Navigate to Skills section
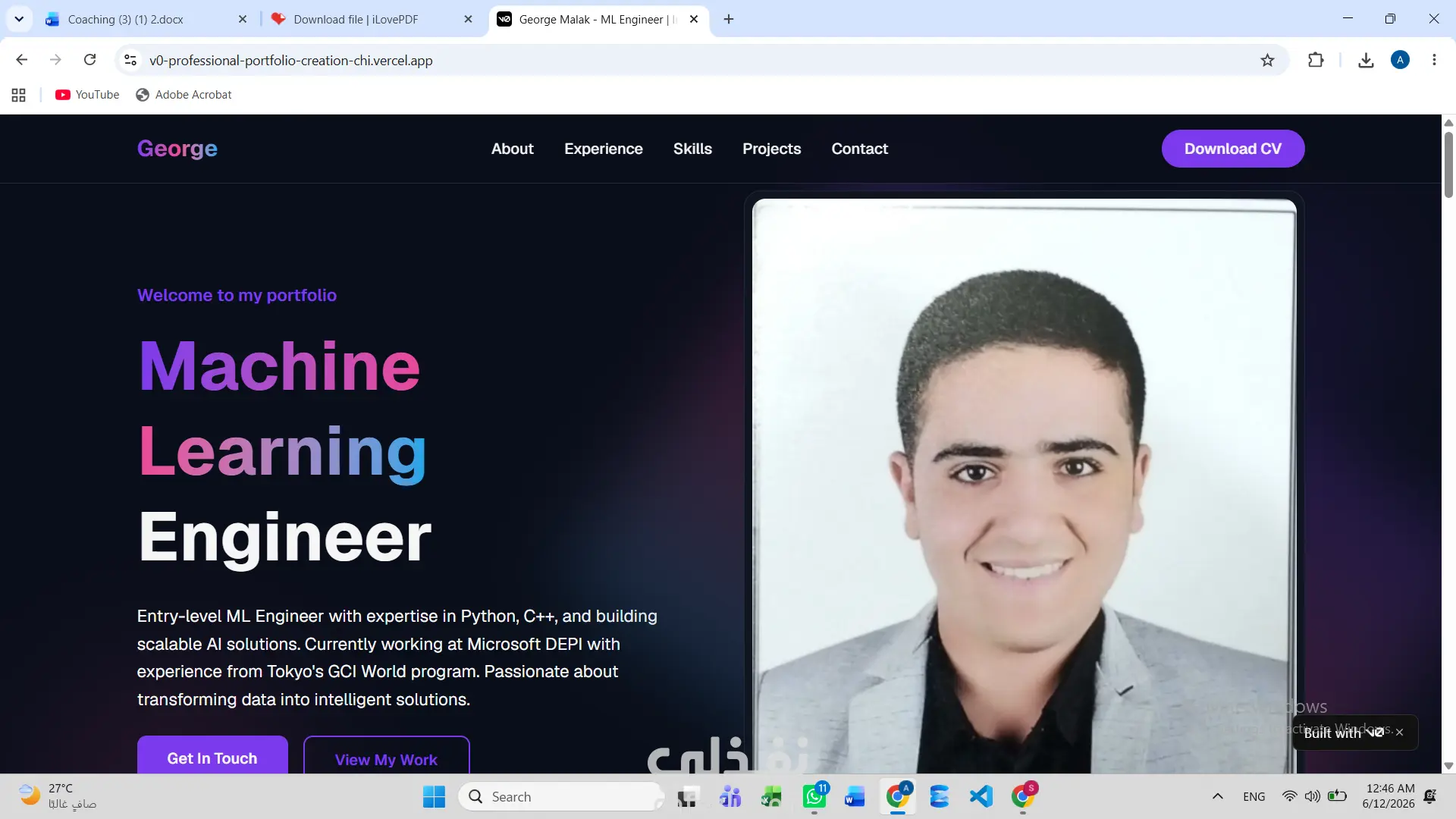The width and height of the screenshot is (1456, 819). pyautogui.click(x=692, y=149)
